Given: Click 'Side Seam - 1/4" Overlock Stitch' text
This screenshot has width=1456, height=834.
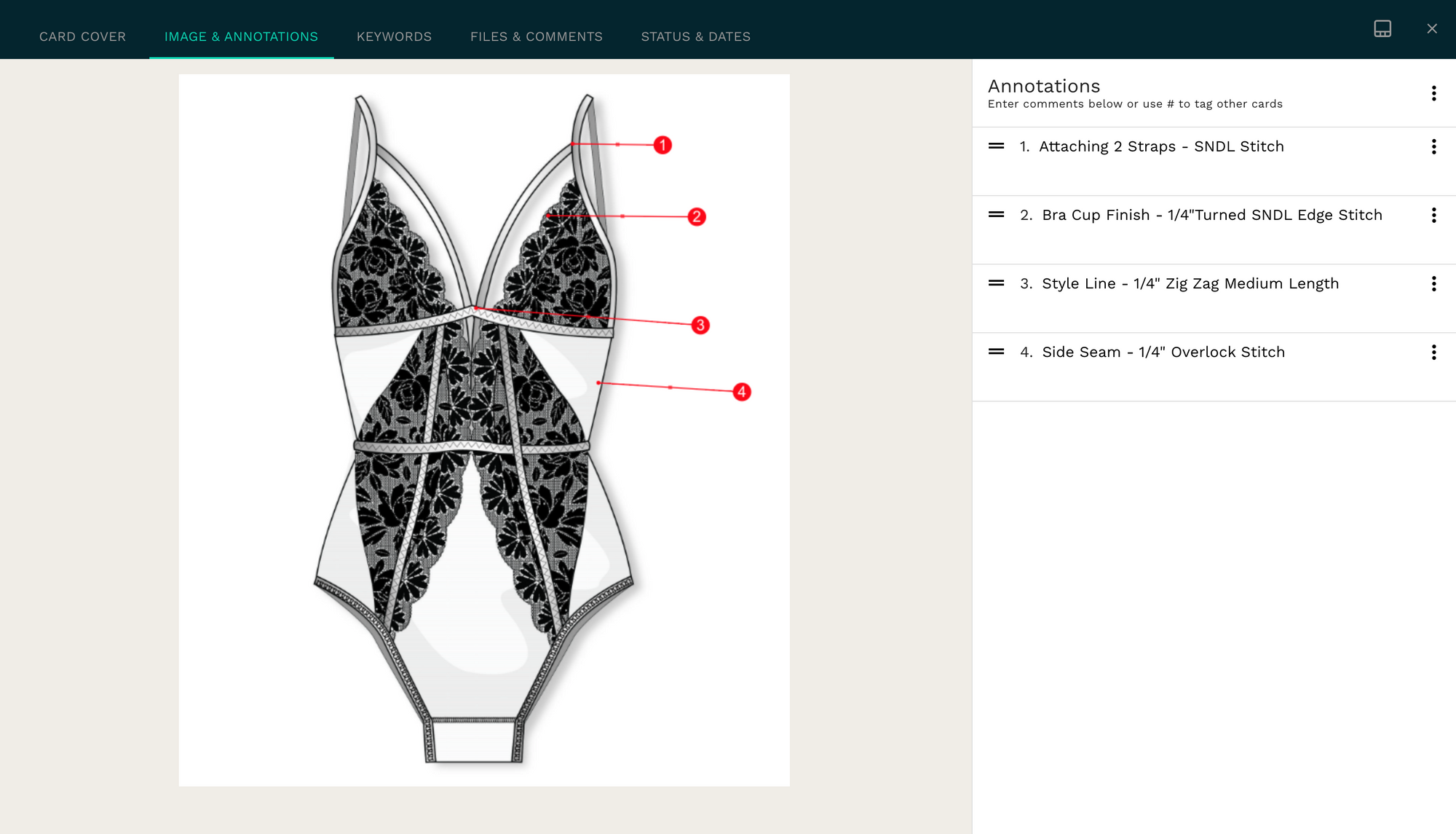Looking at the screenshot, I should pos(1163,352).
